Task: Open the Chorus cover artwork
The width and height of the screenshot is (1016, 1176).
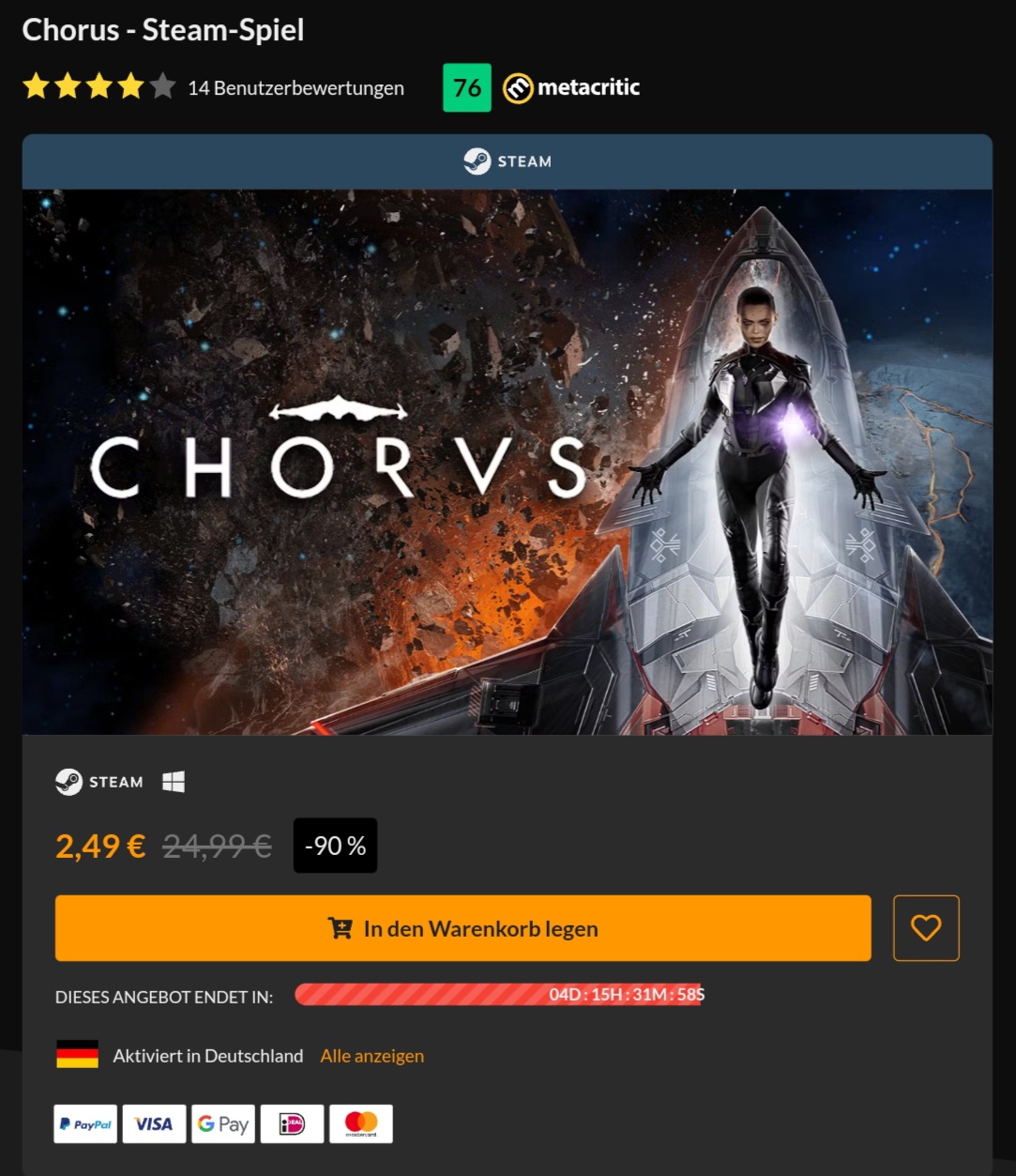Action: pyautogui.click(x=508, y=462)
